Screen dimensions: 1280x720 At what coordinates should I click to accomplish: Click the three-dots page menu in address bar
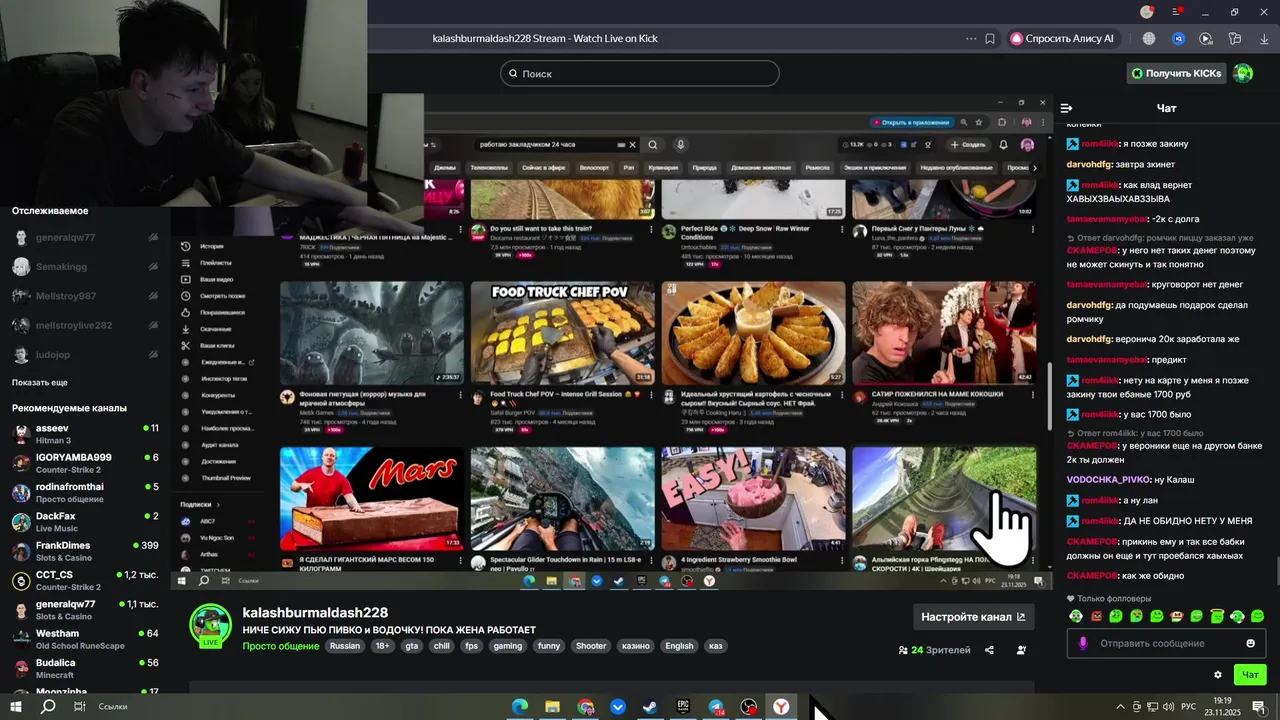point(971,38)
